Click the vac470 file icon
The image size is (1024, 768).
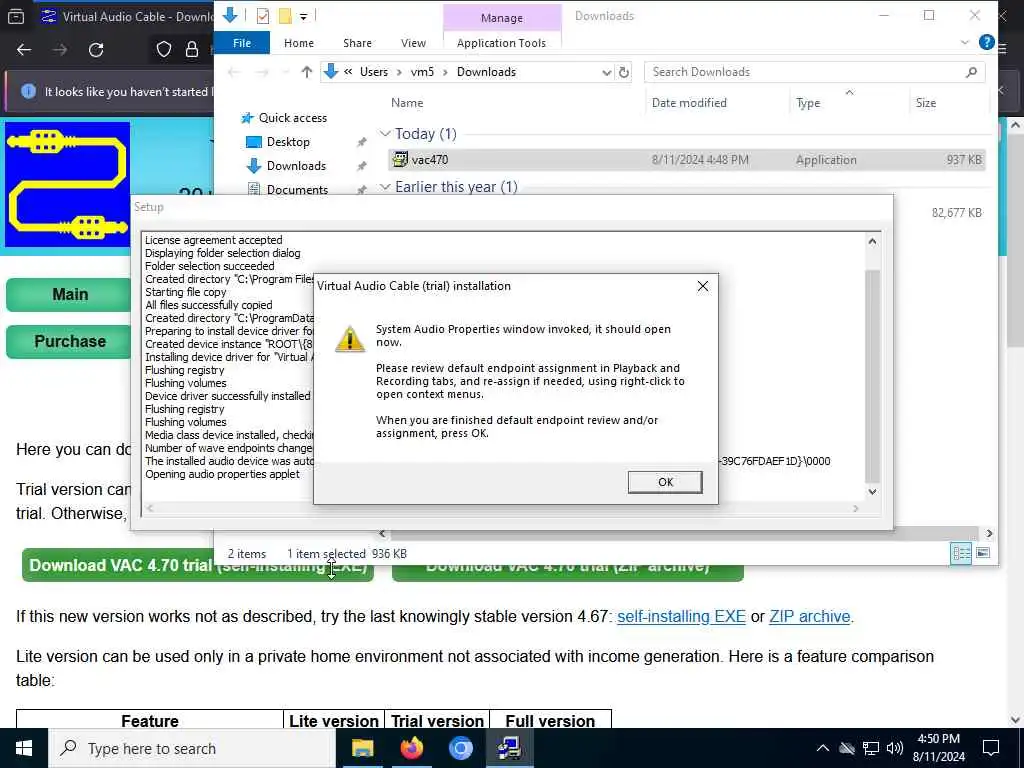click(x=400, y=159)
